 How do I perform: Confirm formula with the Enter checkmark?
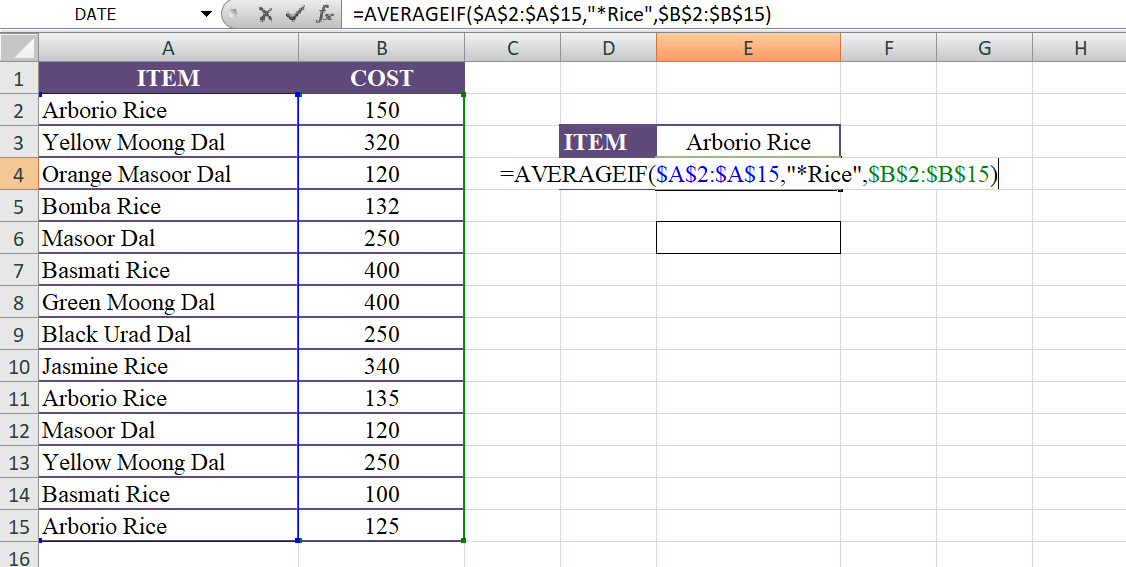(294, 14)
